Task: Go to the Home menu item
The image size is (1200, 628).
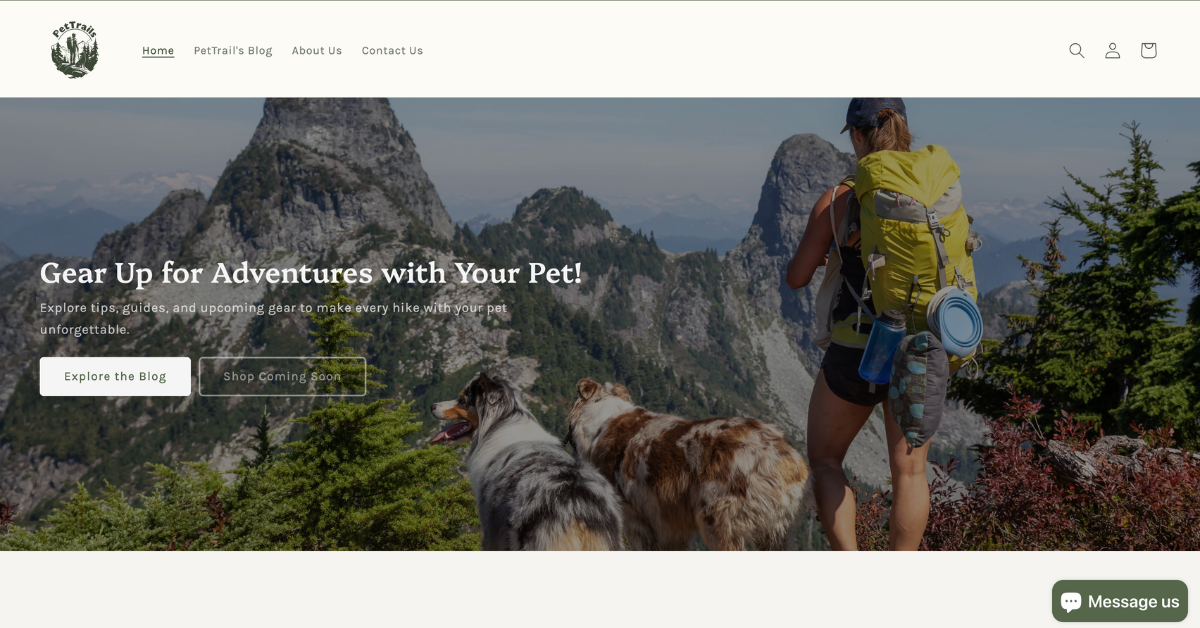Action: point(158,51)
